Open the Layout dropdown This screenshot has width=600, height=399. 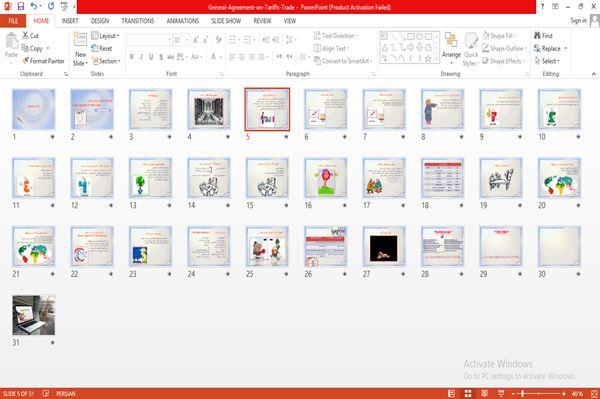pos(105,36)
